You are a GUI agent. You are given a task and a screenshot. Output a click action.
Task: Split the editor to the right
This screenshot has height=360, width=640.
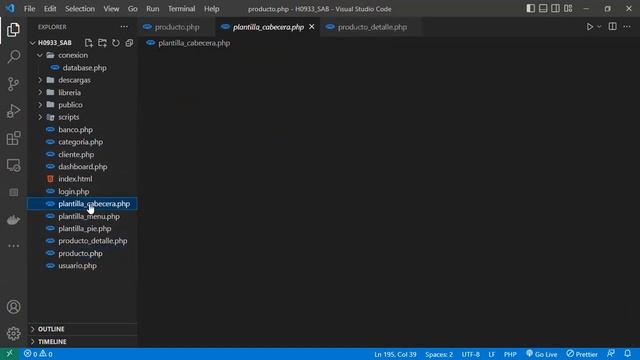point(613,27)
